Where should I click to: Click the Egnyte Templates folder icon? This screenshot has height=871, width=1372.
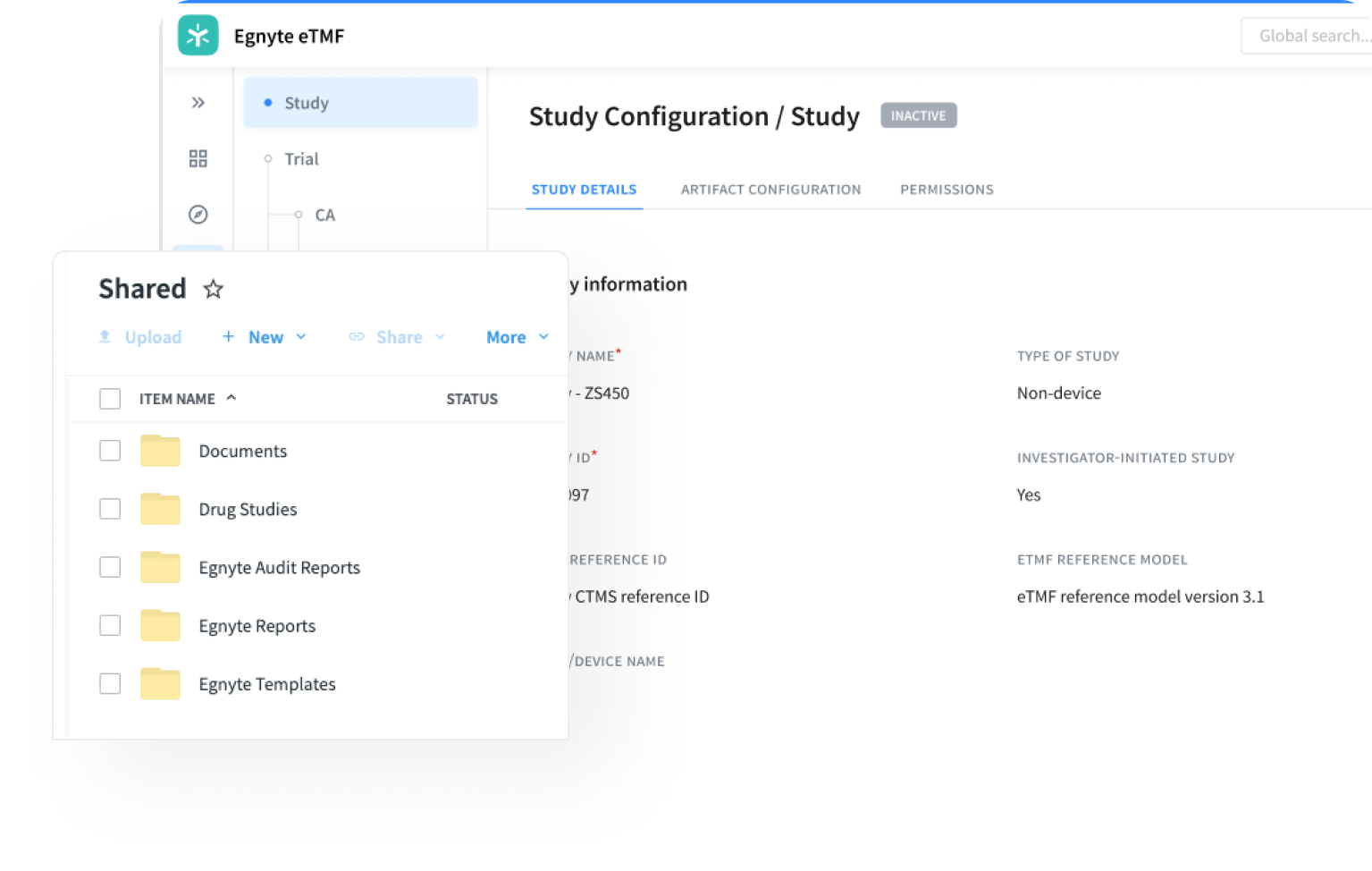161,684
